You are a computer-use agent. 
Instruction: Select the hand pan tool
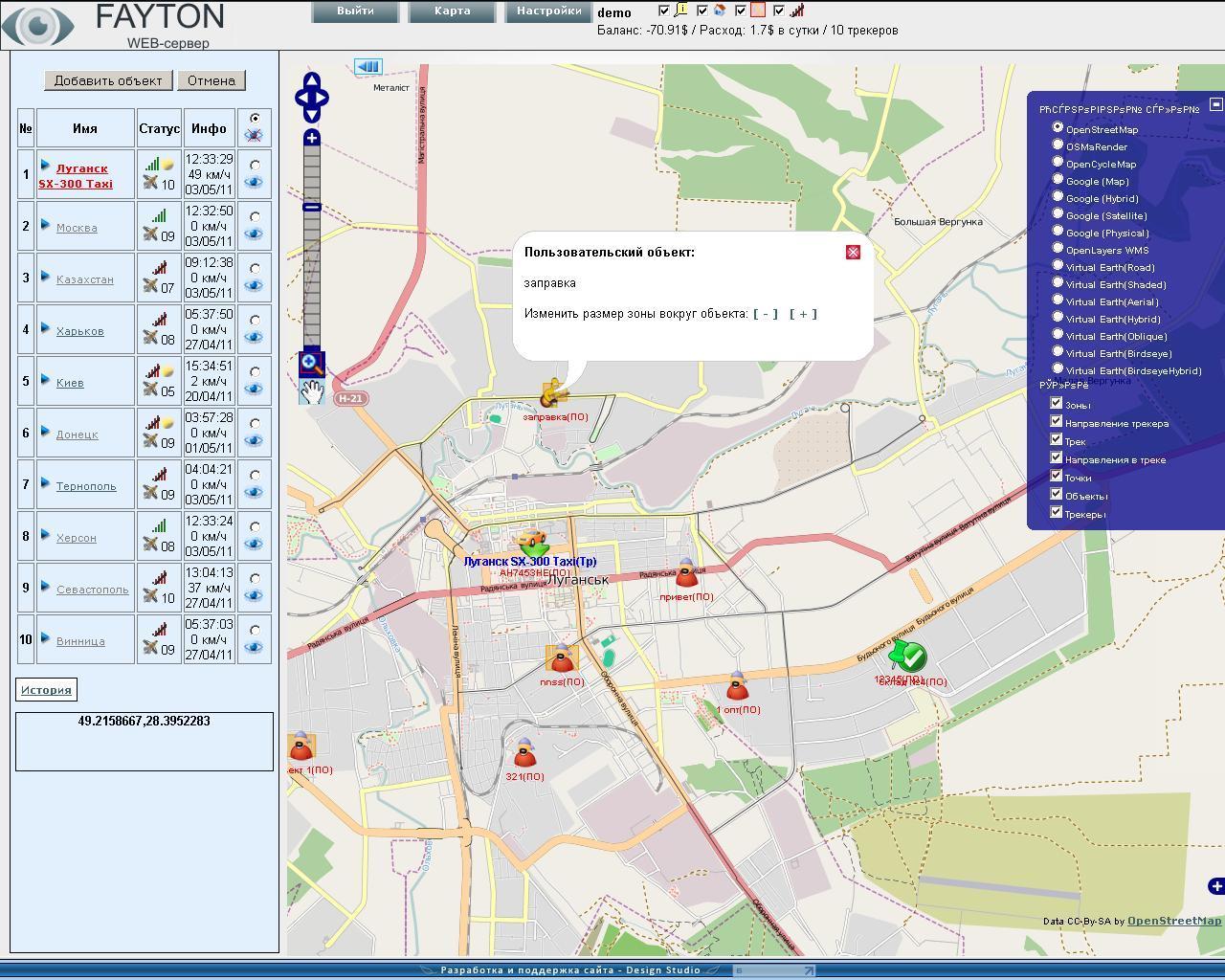312,390
